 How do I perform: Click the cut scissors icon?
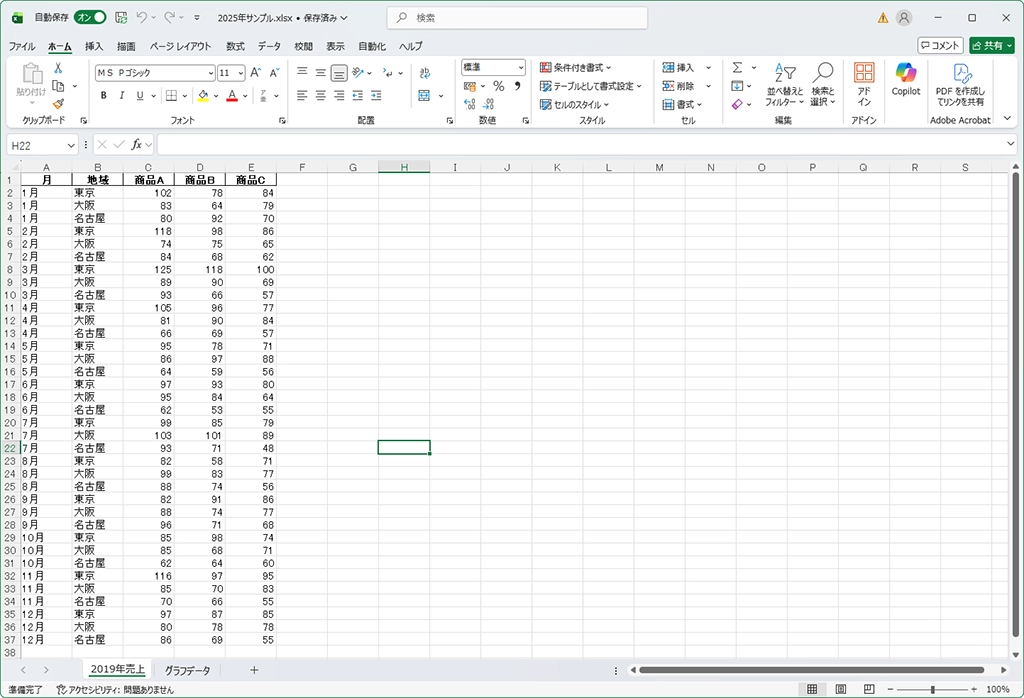(x=58, y=68)
